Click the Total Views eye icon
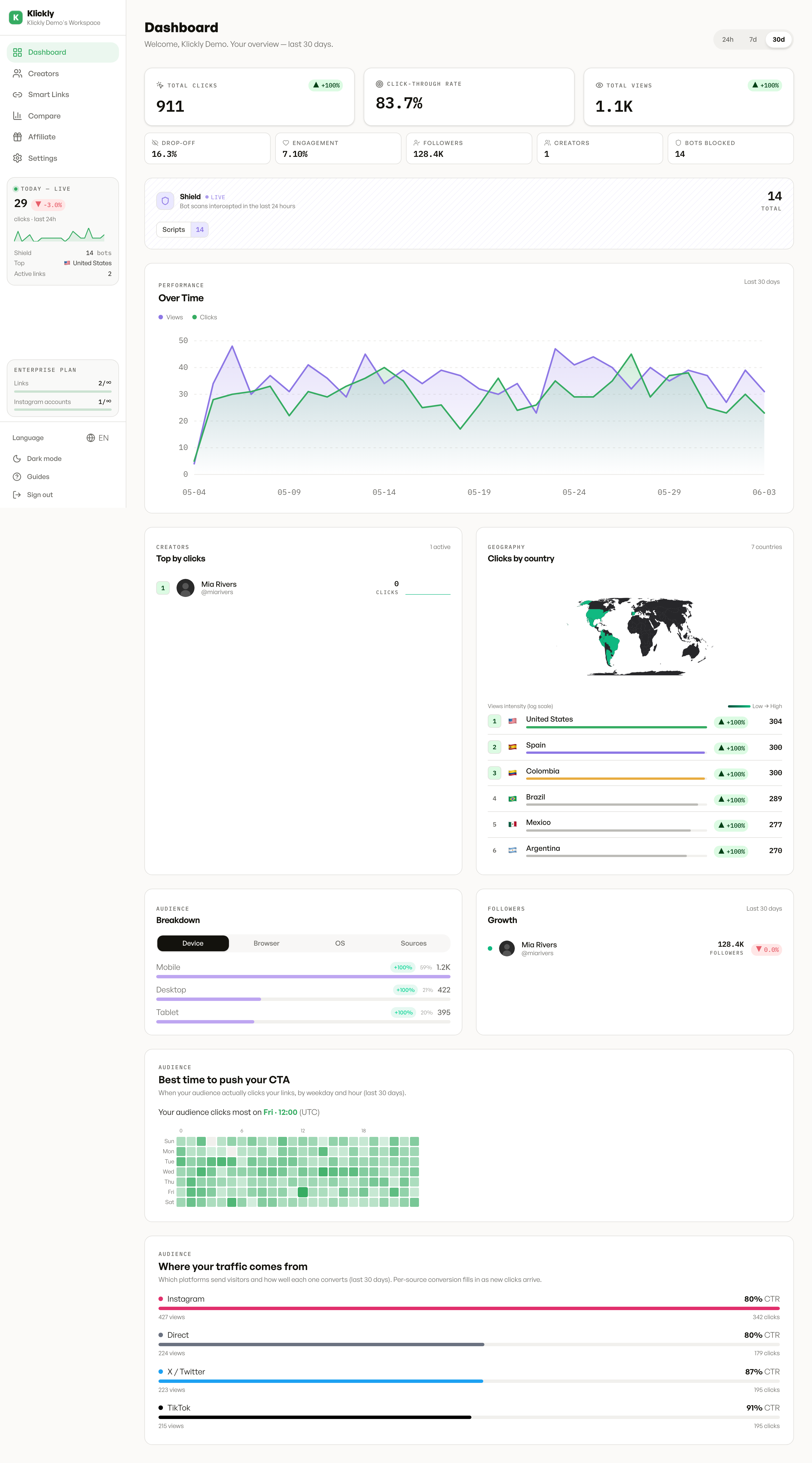 599,85
